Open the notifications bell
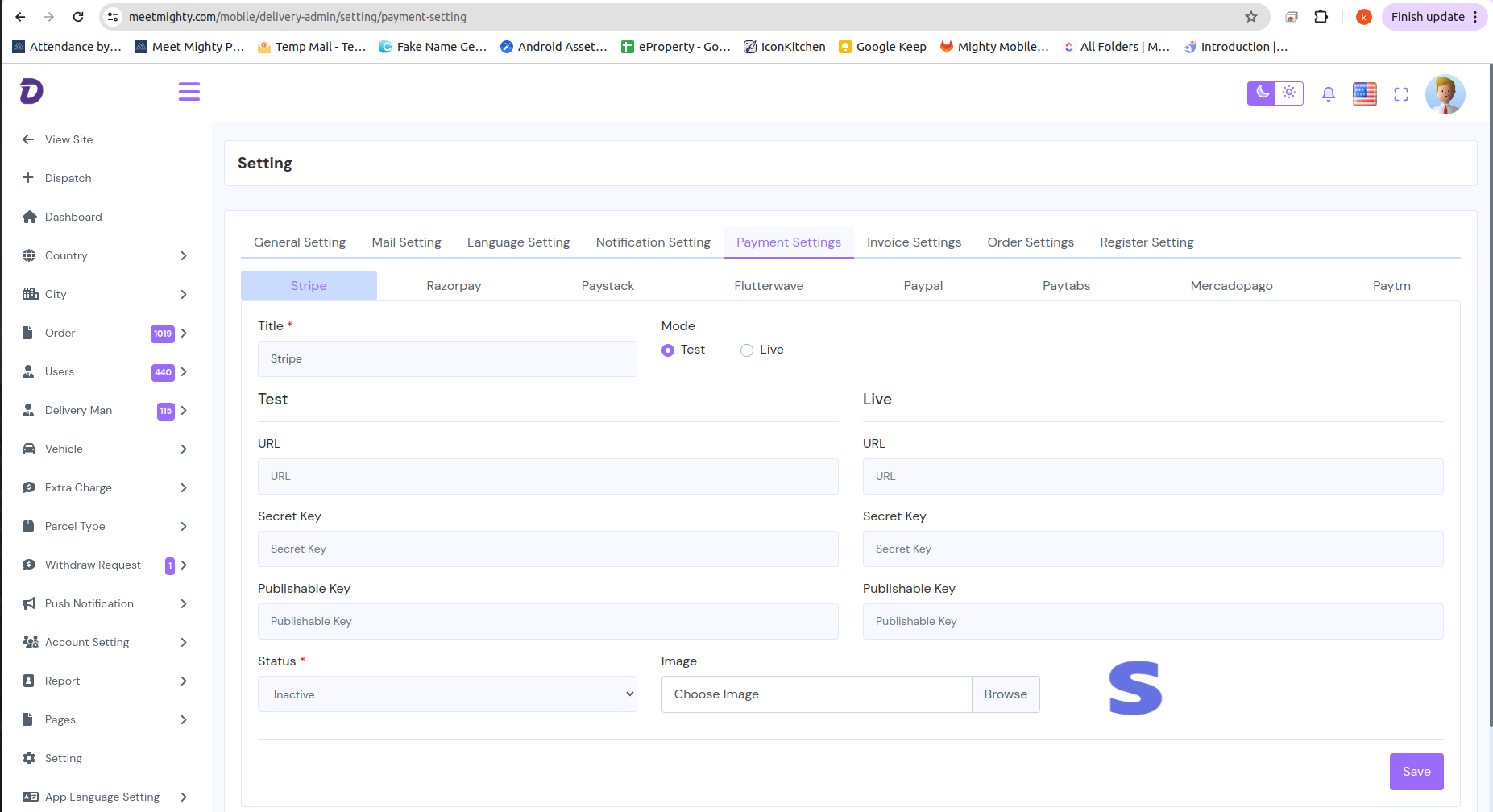This screenshot has height=812, width=1493. point(1329,94)
